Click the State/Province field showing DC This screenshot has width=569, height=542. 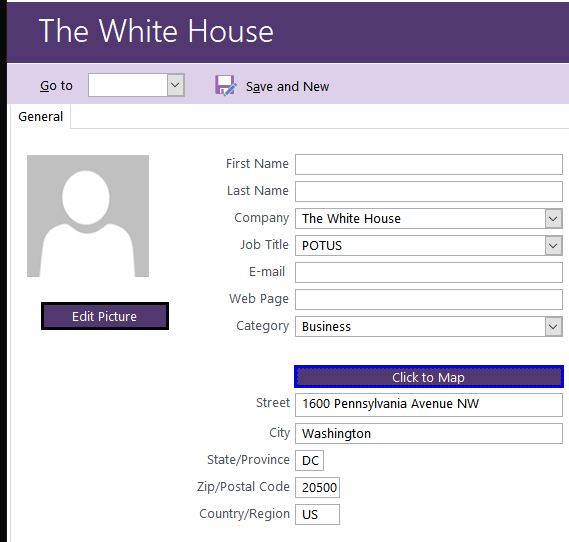[309, 460]
